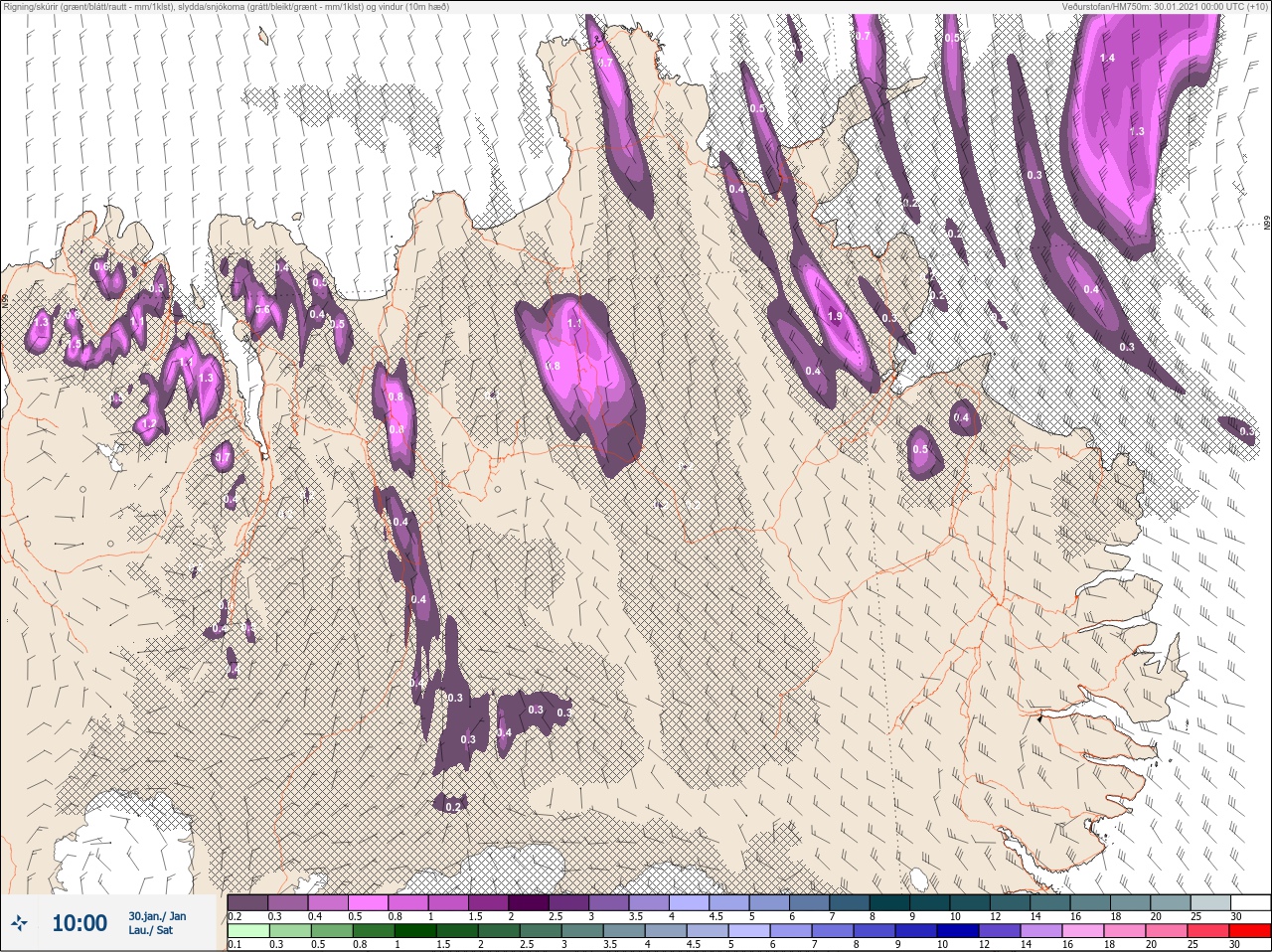Pick the dark purple upper-scale swatch between 2 and 2.5

click(531, 902)
